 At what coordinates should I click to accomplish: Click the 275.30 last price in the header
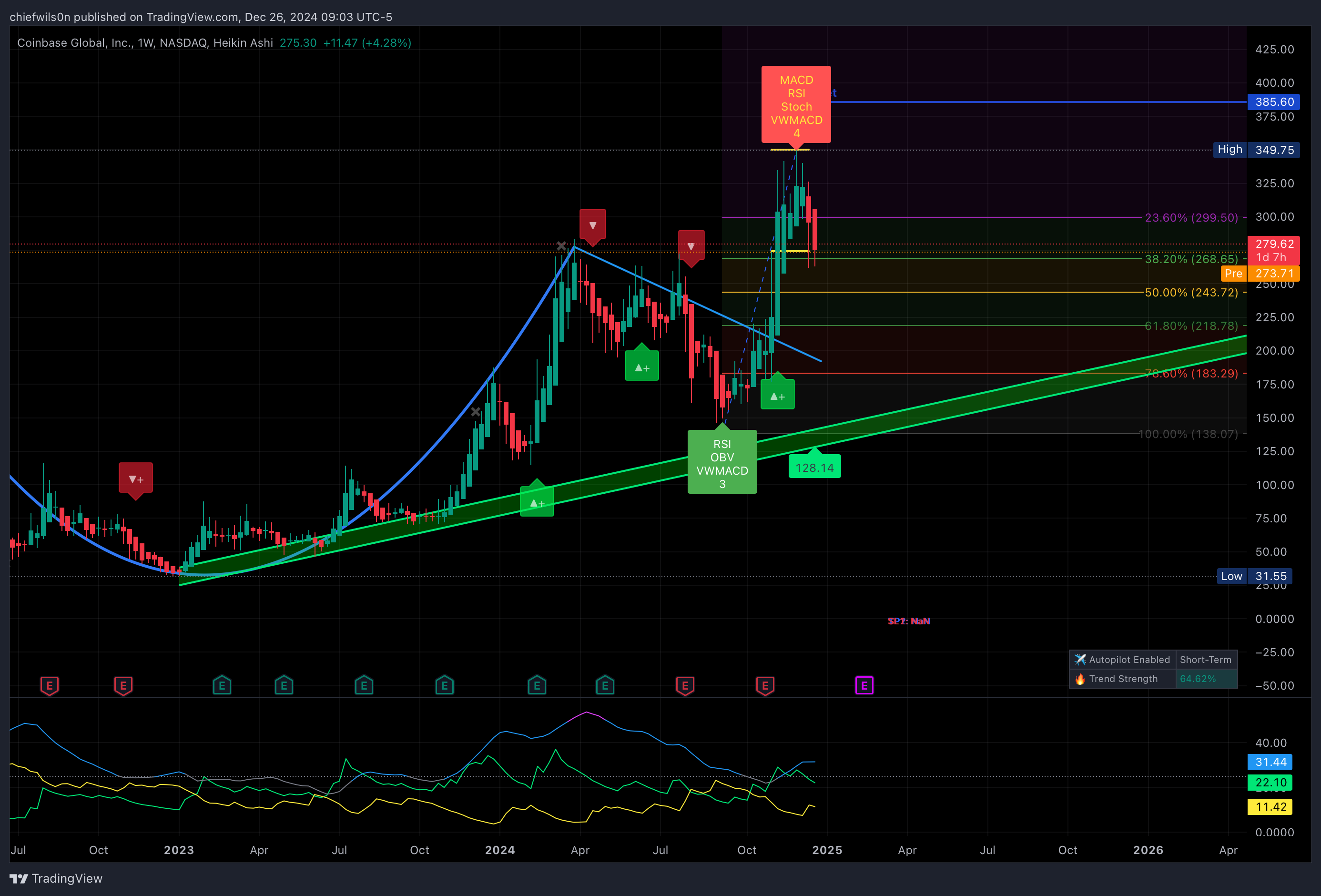click(x=298, y=42)
